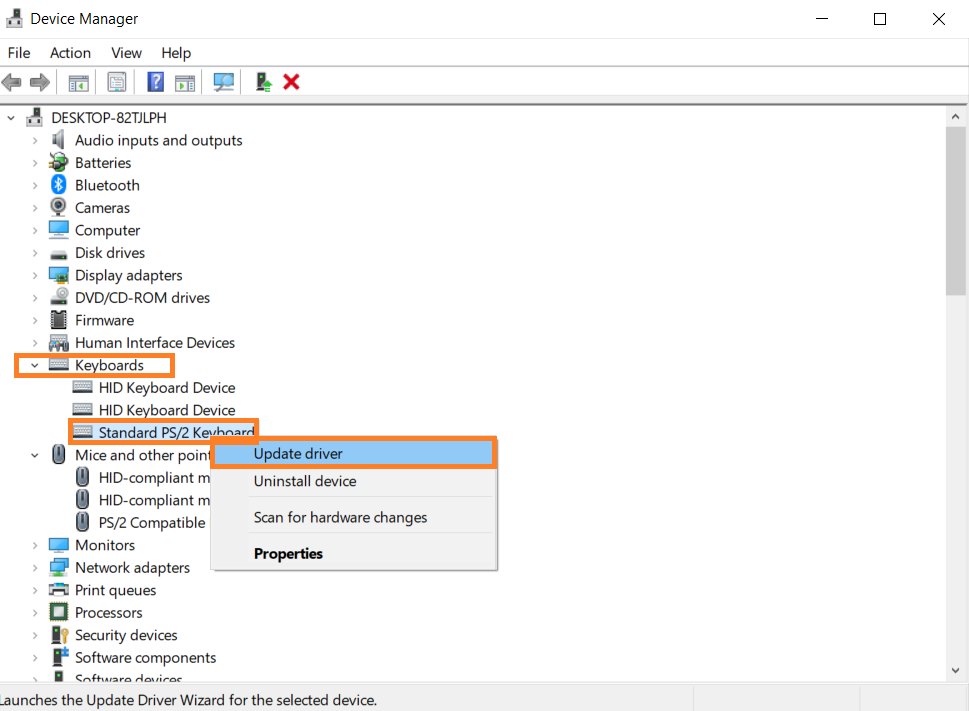Screen dimensions: 969x711
Task: Select Uninstall device from the context menu
Action: (x=305, y=481)
